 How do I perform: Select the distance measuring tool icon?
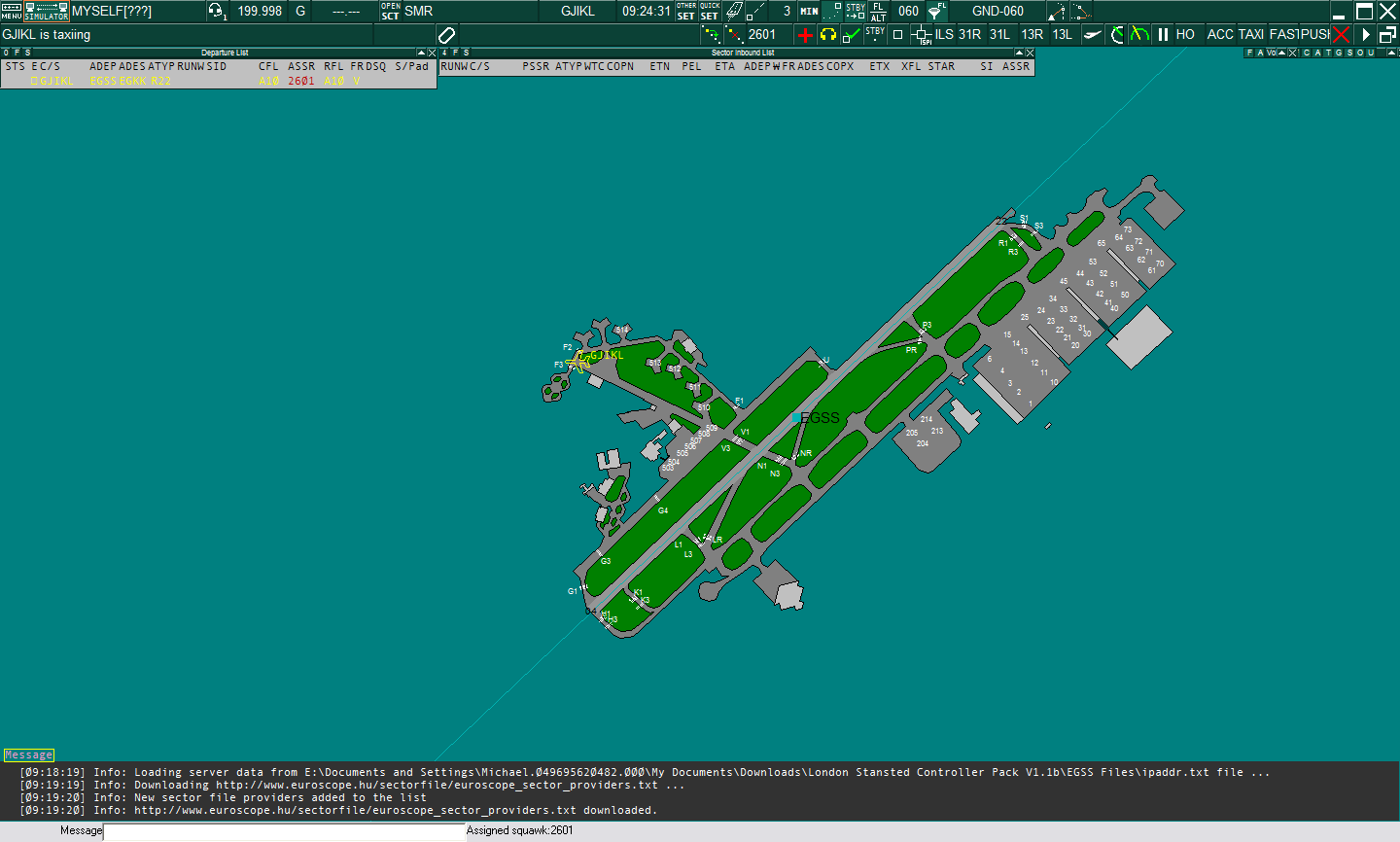[x=1057, y=12]
